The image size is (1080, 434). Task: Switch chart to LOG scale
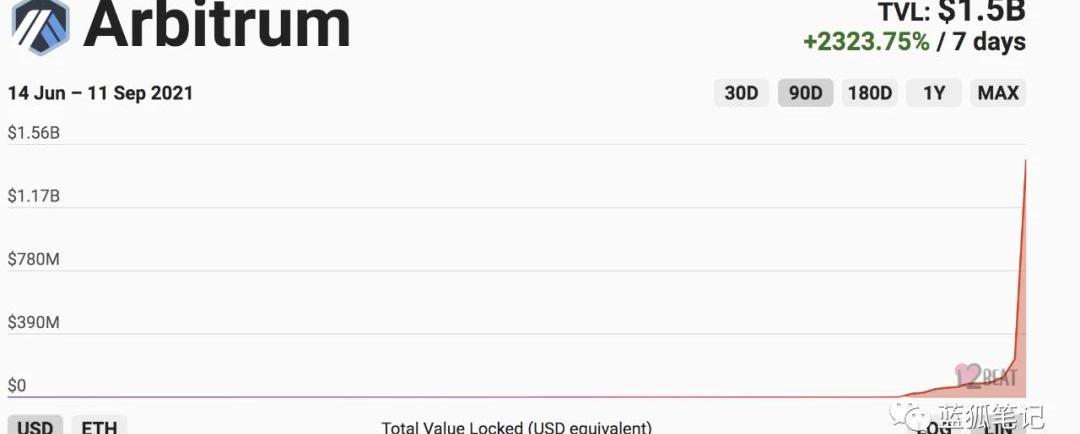(x=935, y=427)
